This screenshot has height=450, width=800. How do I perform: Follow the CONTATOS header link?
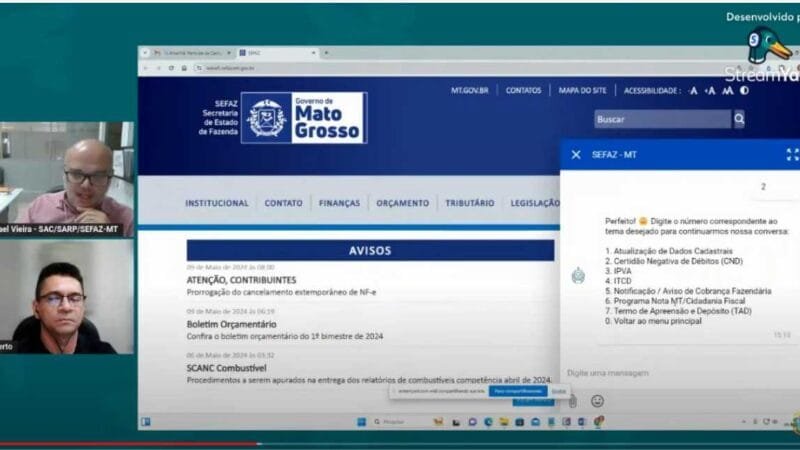point(523,90)
